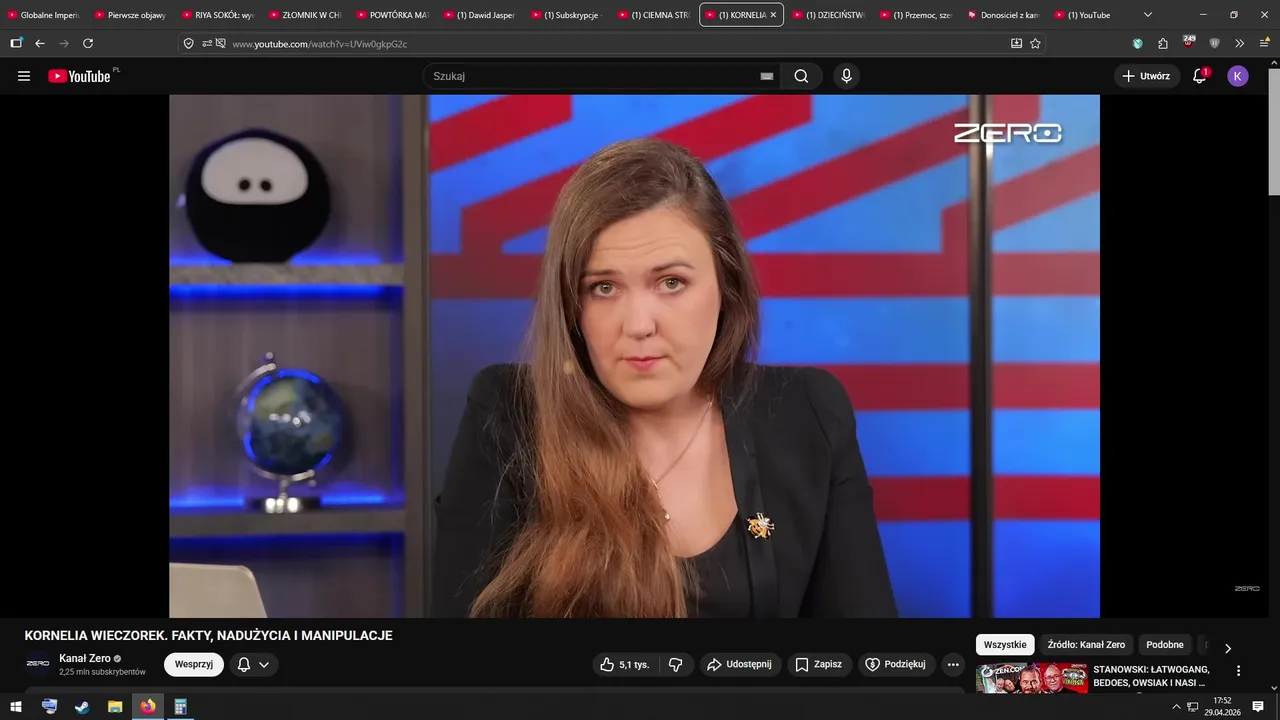
Task: Open the STANOWSKI: ŁATWOGANG recommended video title
Action: 1152,676
